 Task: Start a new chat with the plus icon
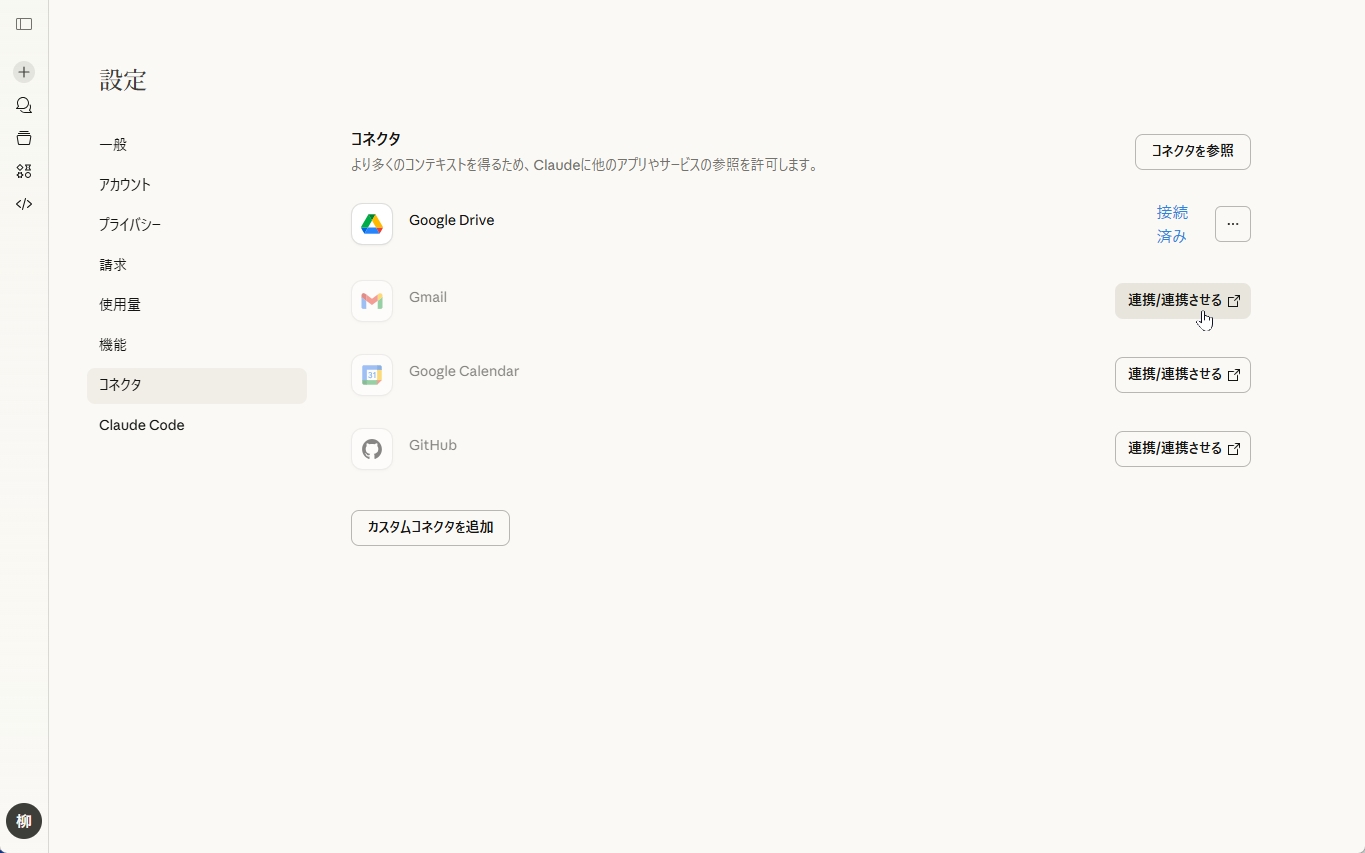click(x=23, y=71)
